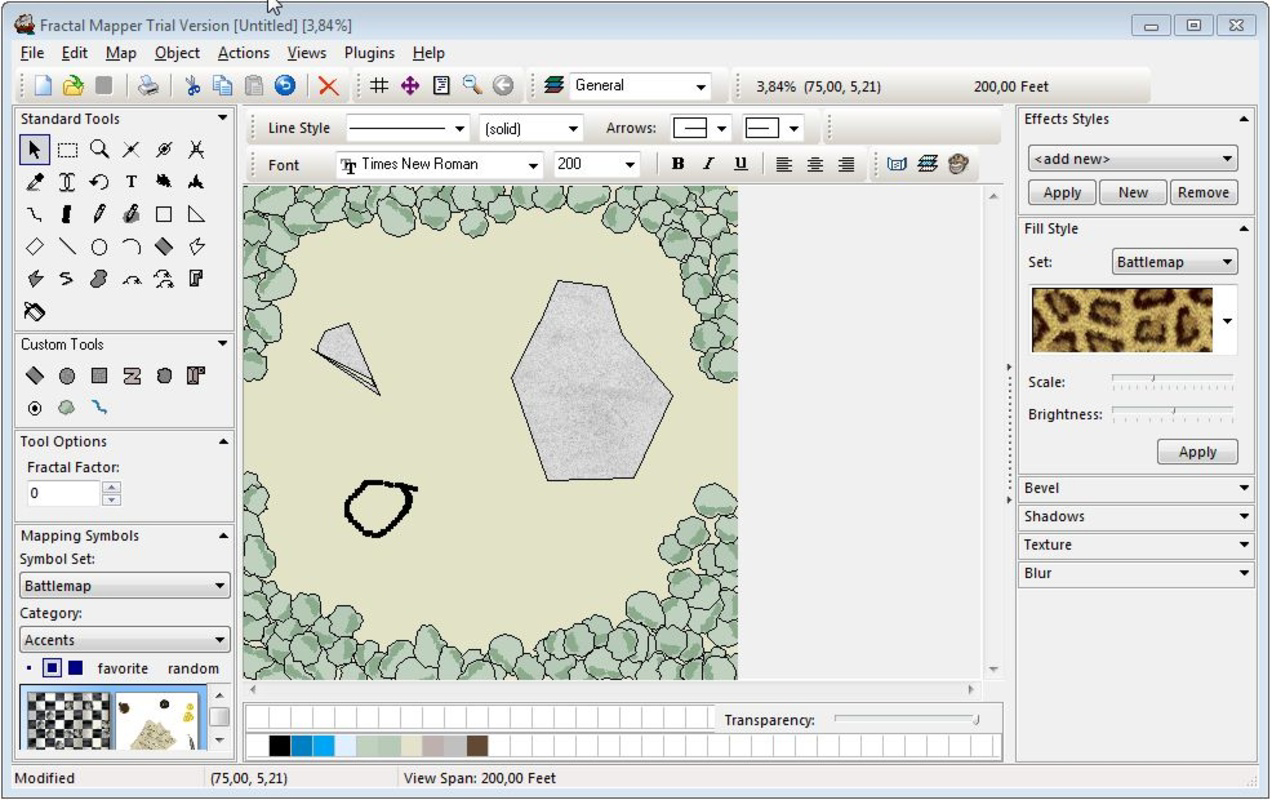This screenshot has height=800, width=1272.
Task: Select the rectangular selection marquee tool
Action: [67, 150]
